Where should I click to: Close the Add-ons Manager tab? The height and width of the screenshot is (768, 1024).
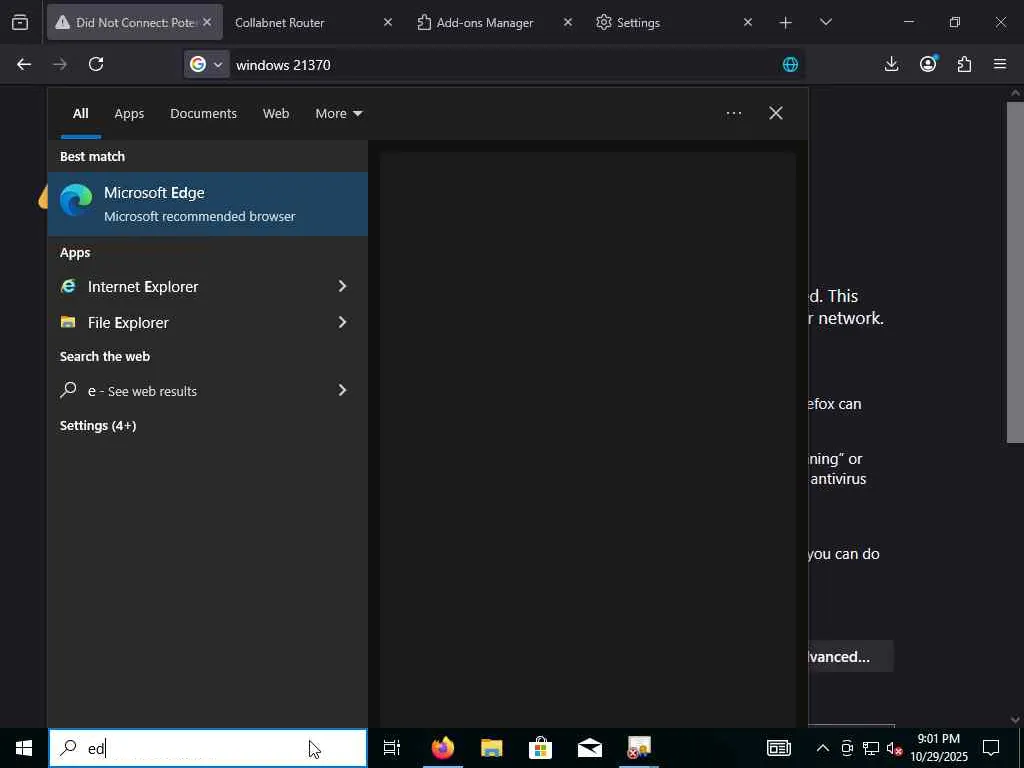(x=568, y=22)
